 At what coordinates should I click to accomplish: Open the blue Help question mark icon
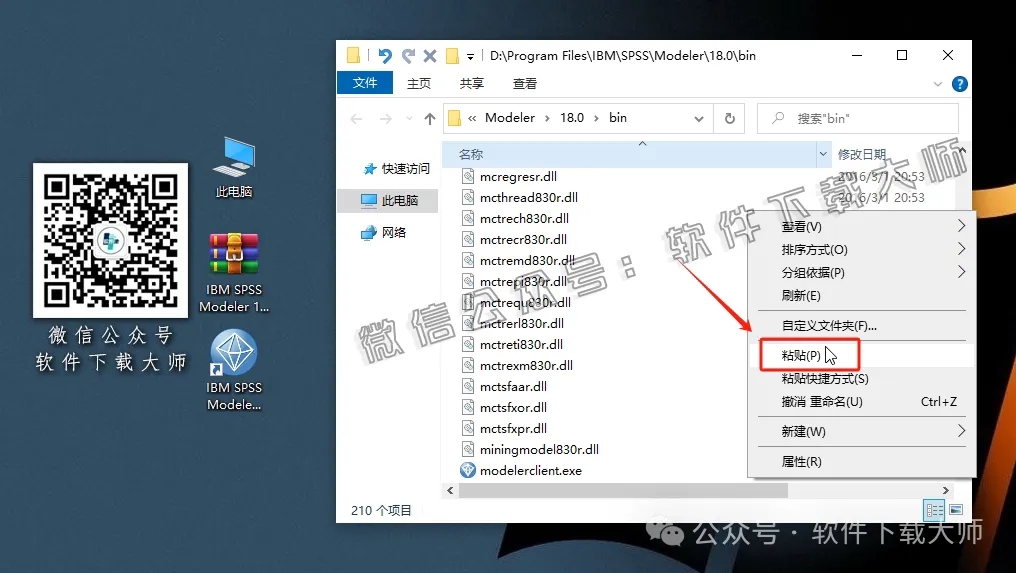(960, 84)
